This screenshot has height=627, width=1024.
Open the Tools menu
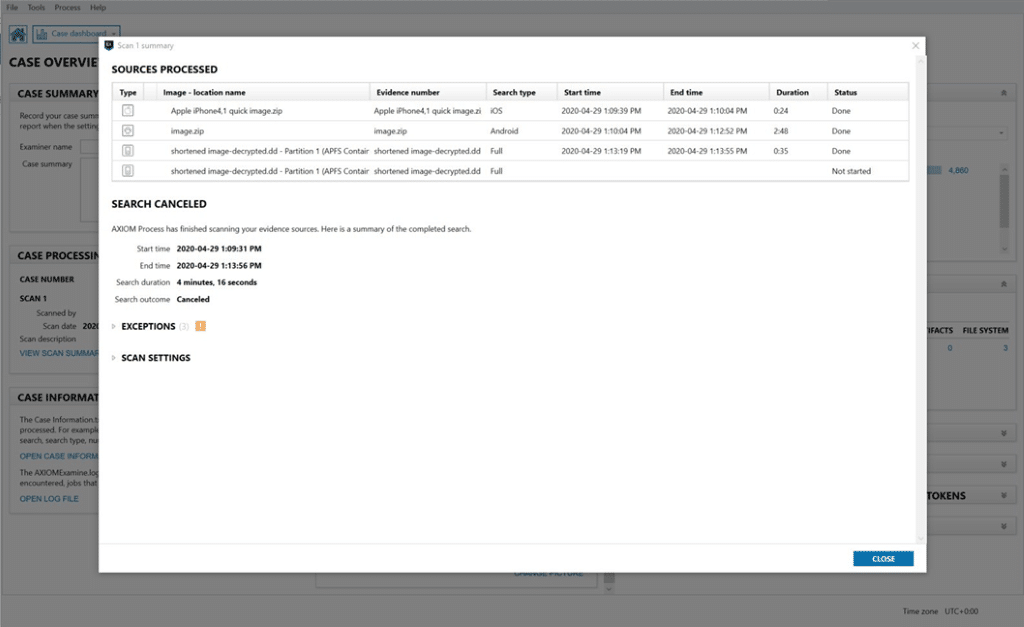[x=37, y=7]
